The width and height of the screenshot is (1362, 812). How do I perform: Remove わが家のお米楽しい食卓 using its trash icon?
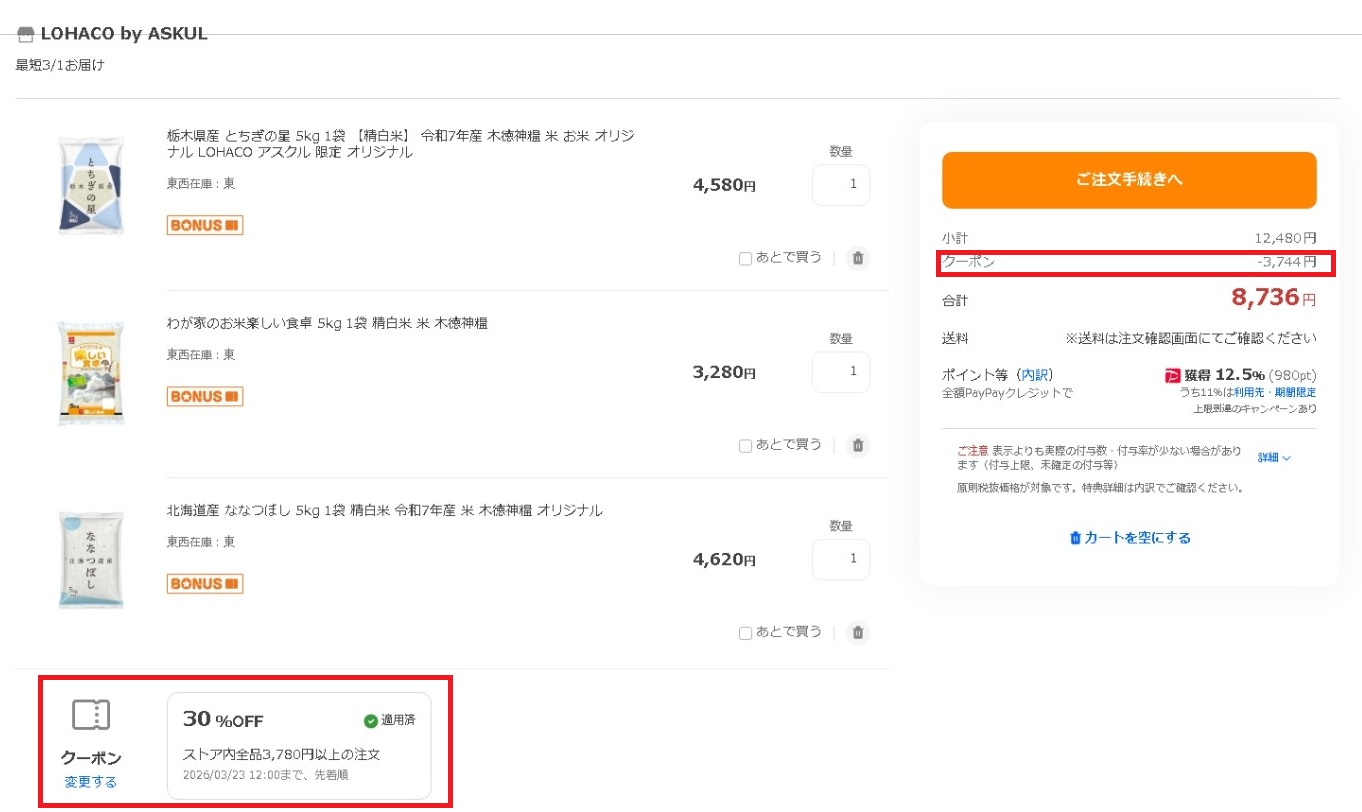click(857, 446)
